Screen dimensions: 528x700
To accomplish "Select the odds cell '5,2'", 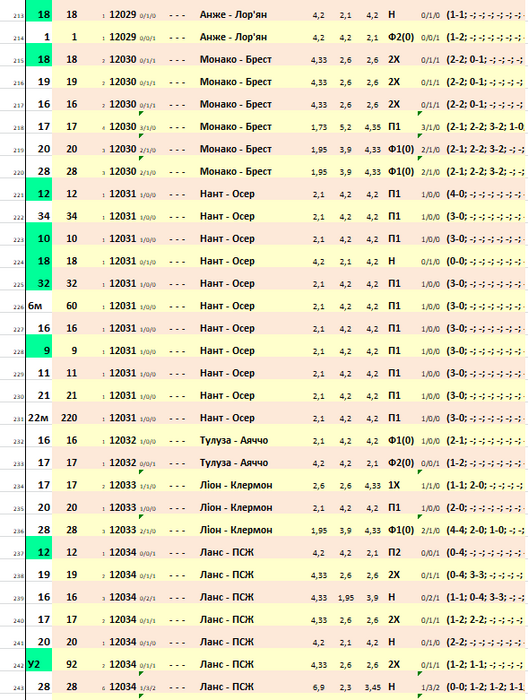I will point(345,127).
